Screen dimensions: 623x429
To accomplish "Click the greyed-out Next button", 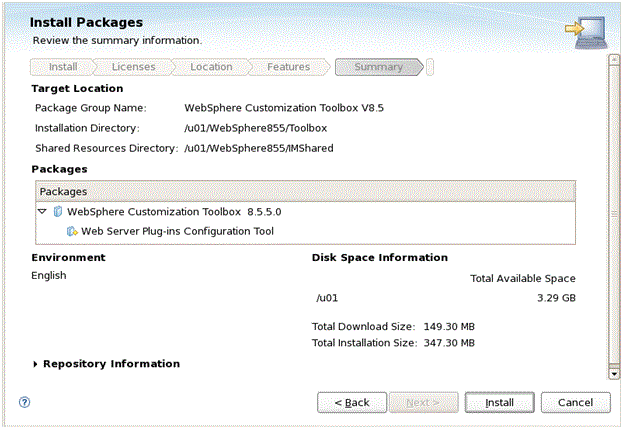I will pos(424,402).
